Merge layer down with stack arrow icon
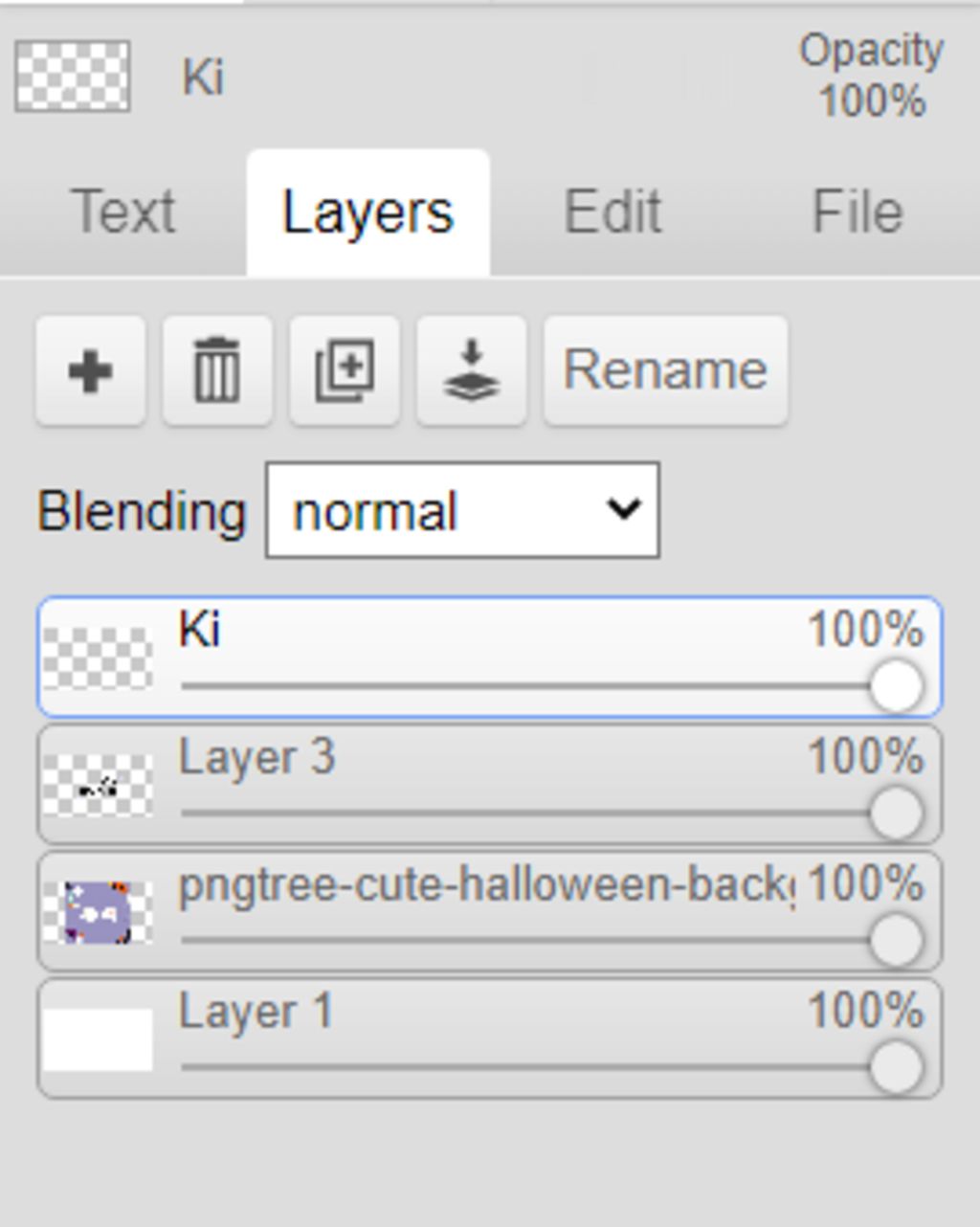The height and width of the screenshot is (1227, 980). coord(471,370)
